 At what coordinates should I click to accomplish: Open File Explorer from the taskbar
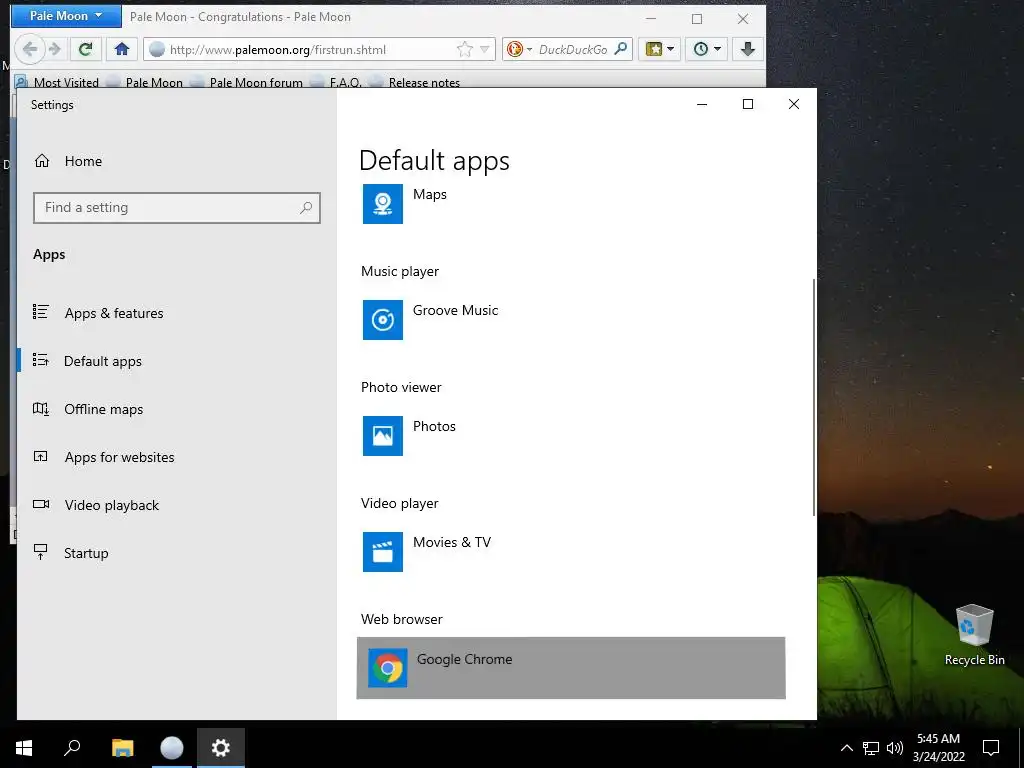[x=123, y=748]
